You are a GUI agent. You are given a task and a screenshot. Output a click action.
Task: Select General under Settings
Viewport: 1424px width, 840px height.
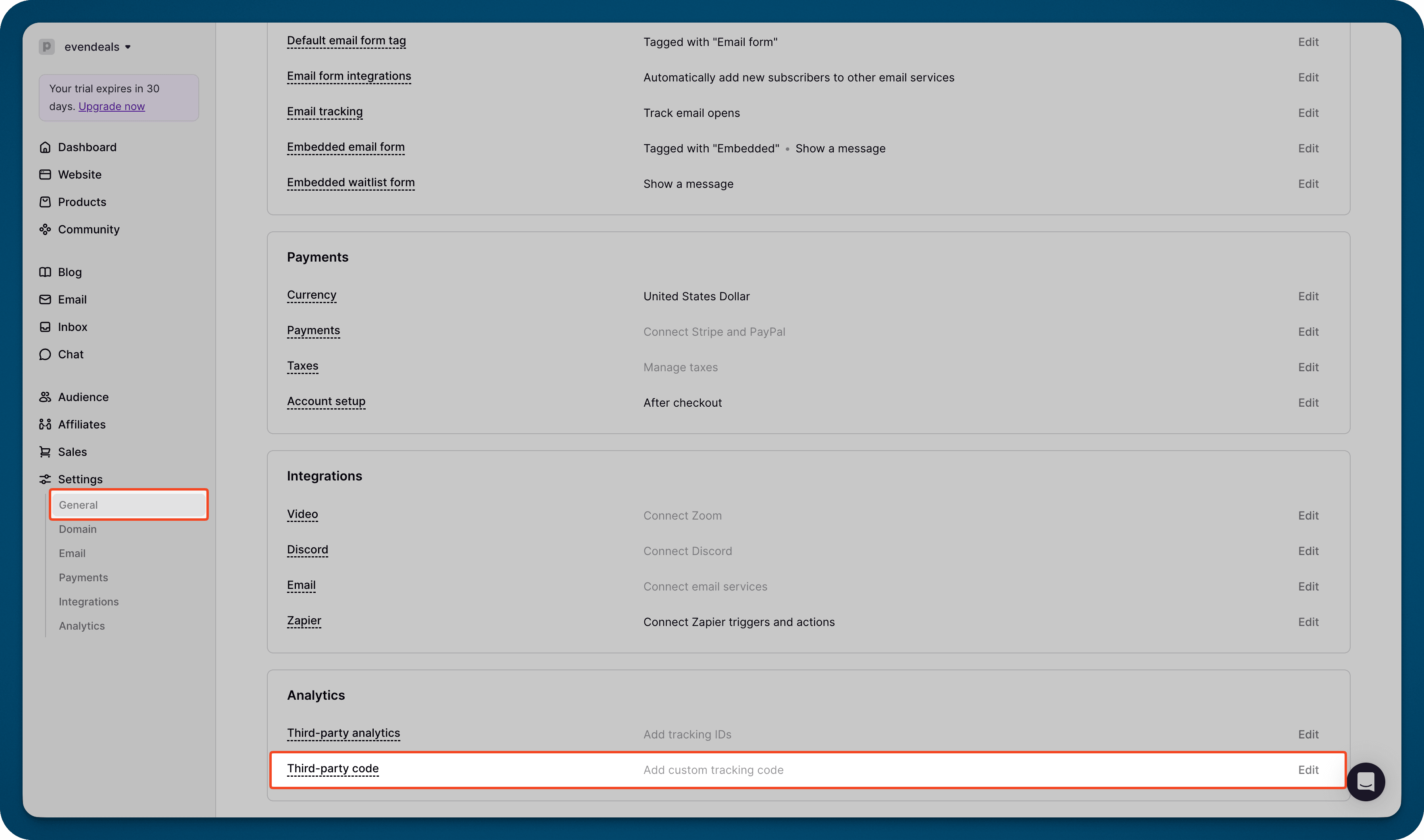(x=78, y=504)
